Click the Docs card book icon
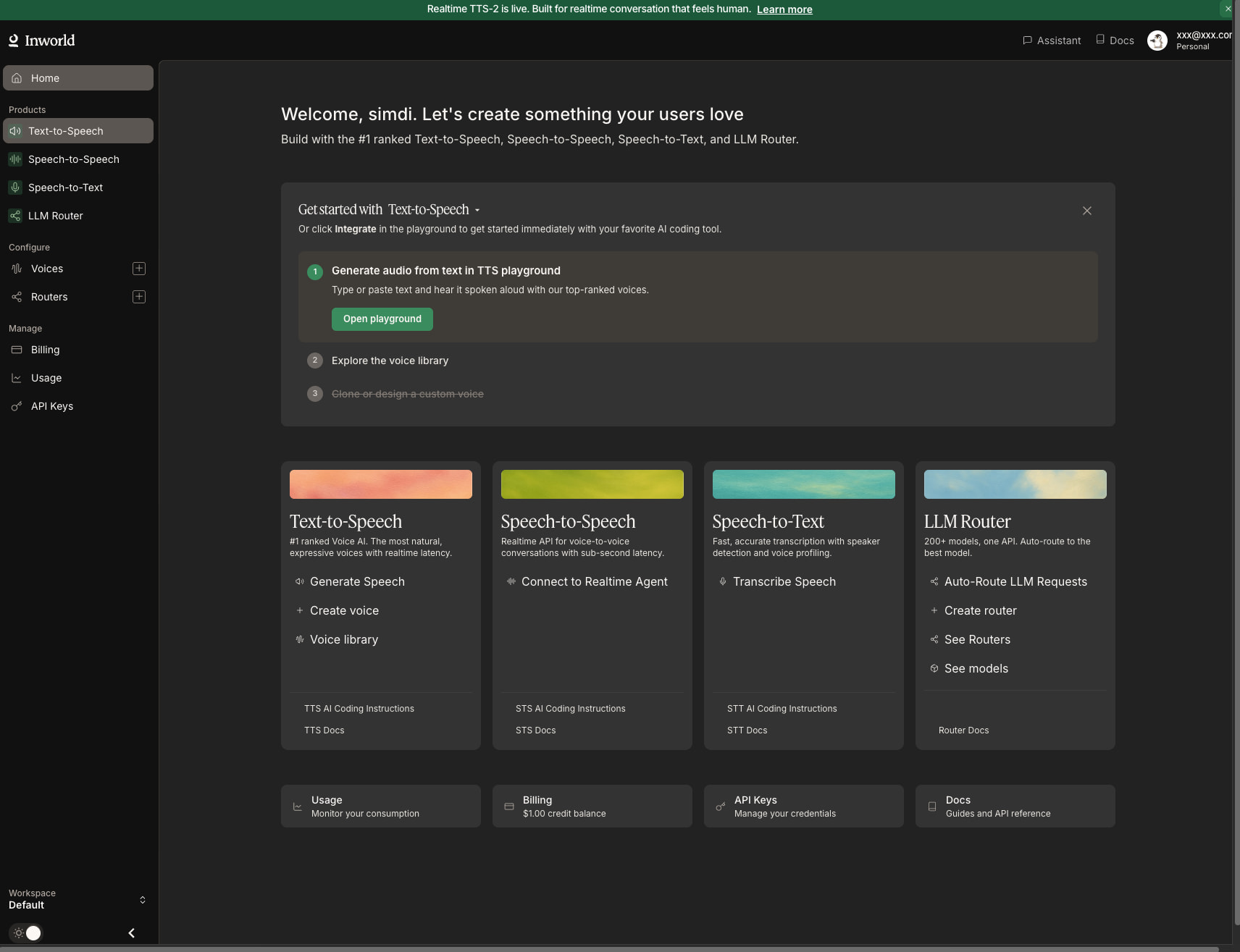The height and width of the screenshot is (952, 1240). click(x=932, y=806)
